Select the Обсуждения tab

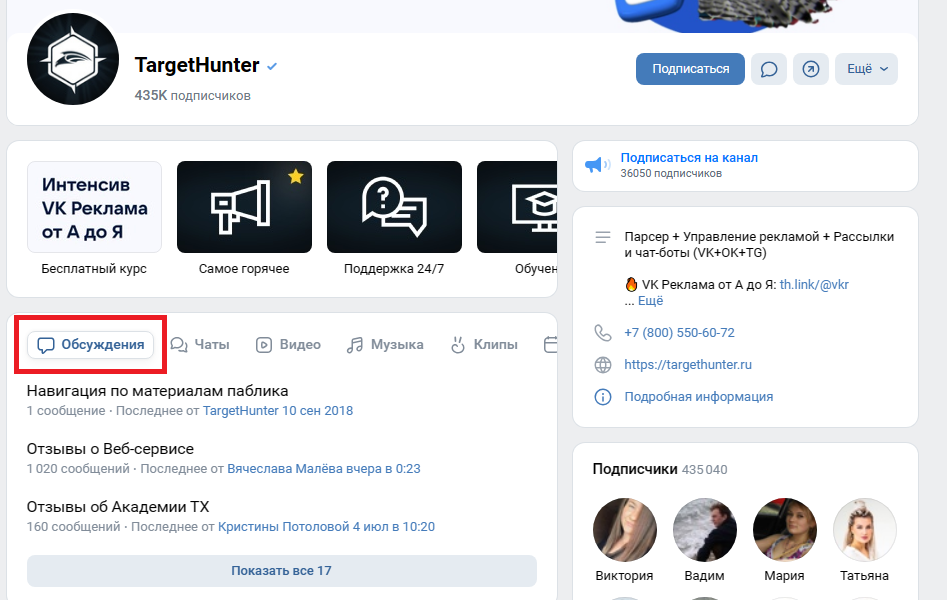tap(91, 344)
